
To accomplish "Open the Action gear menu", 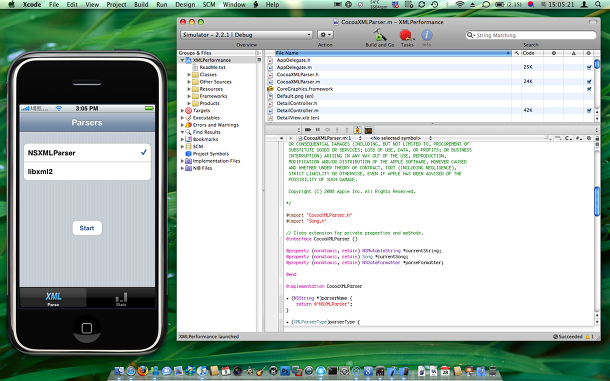I will pyautogui.click(x=325, y=35).
